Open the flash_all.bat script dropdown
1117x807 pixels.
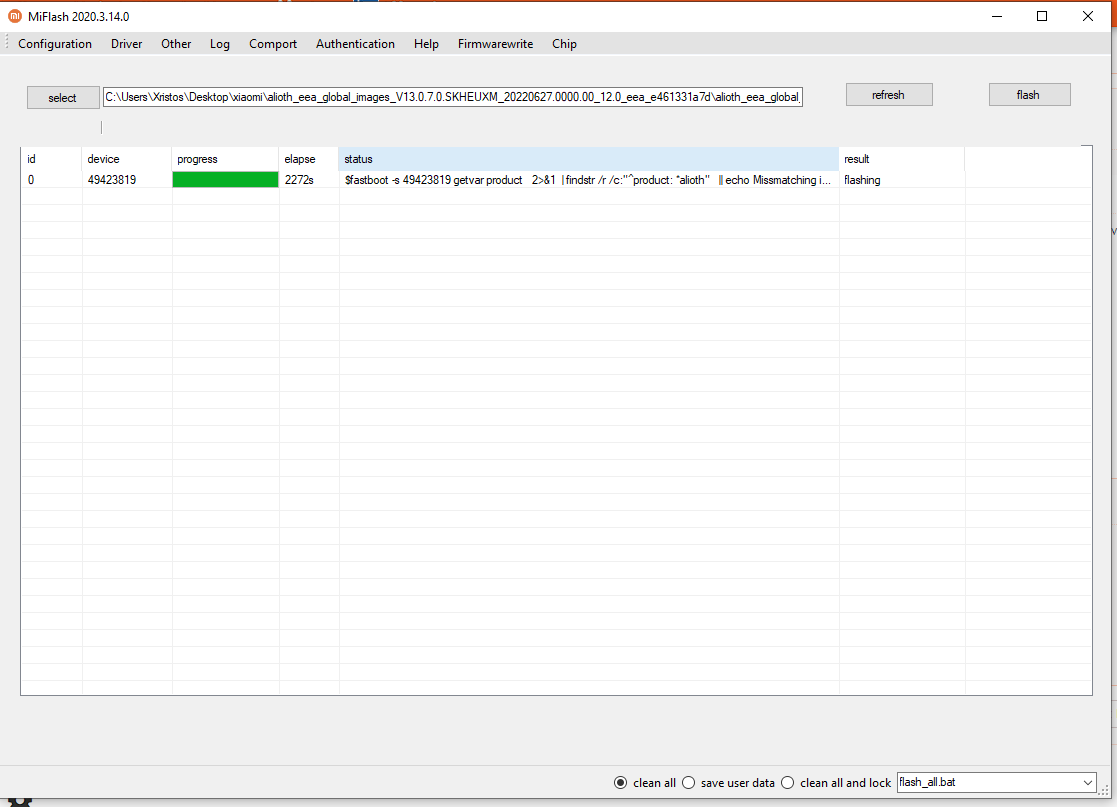pyautogui.click(x=996, y=782)
